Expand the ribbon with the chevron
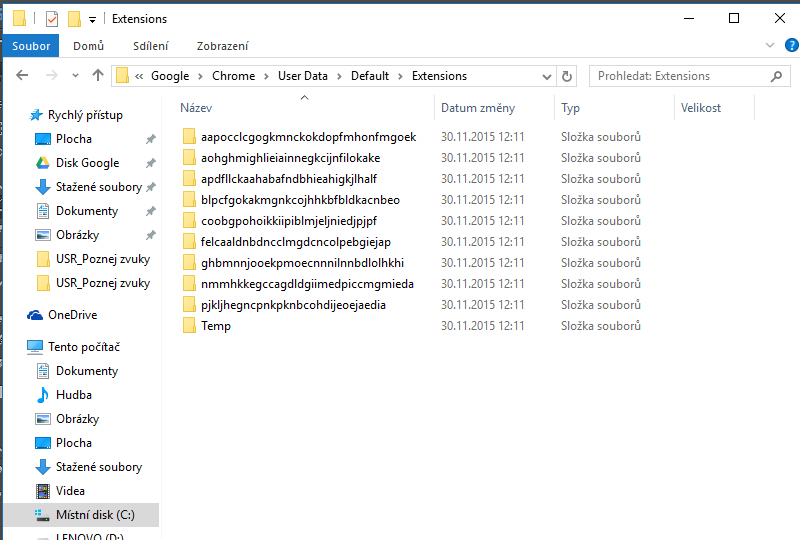The image size is (800, 540). (x=769, y=46)
